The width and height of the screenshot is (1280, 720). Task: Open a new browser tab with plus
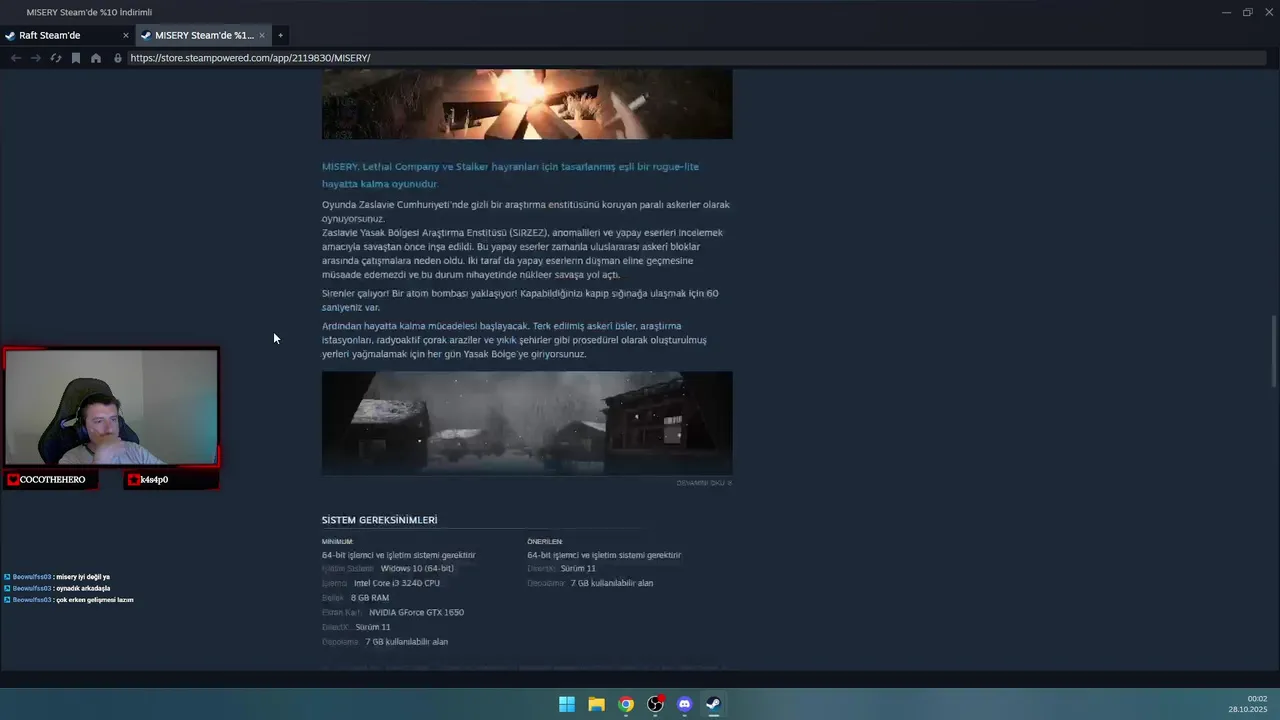point(280,35)
